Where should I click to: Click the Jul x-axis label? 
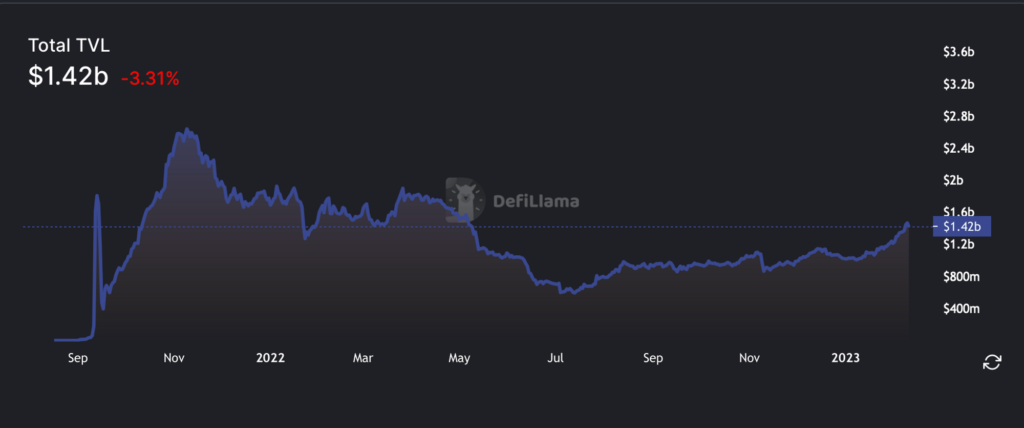point(556,358)
